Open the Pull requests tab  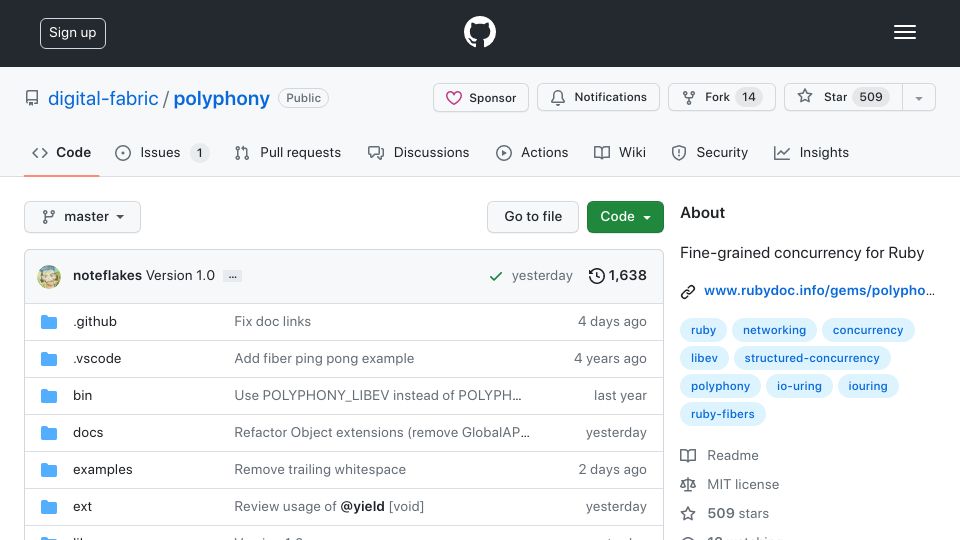[288, 152]
